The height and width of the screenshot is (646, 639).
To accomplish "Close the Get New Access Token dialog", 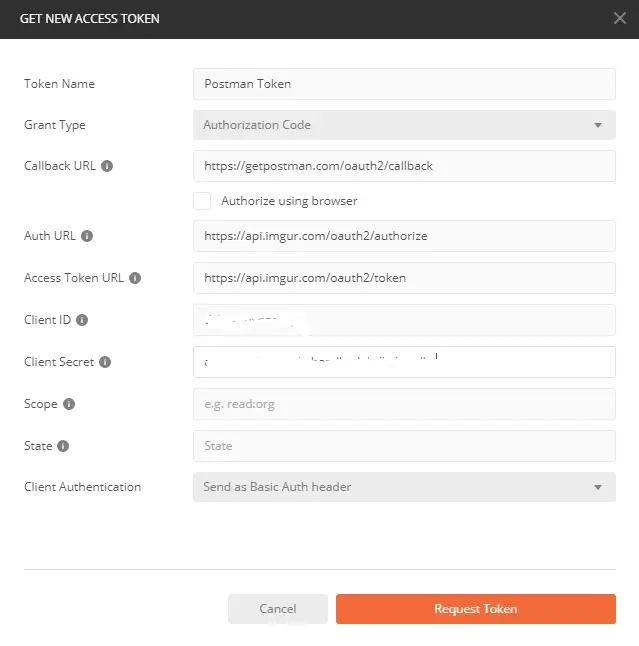I will click(x=620, y=18).
